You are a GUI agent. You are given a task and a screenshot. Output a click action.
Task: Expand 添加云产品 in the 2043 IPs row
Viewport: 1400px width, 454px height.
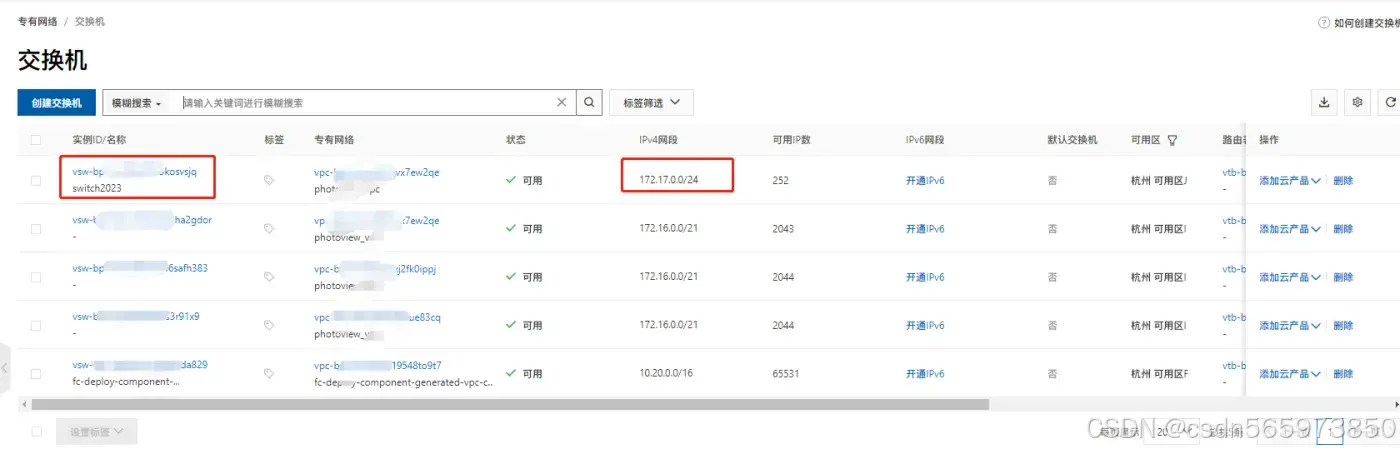(1290, 229)
